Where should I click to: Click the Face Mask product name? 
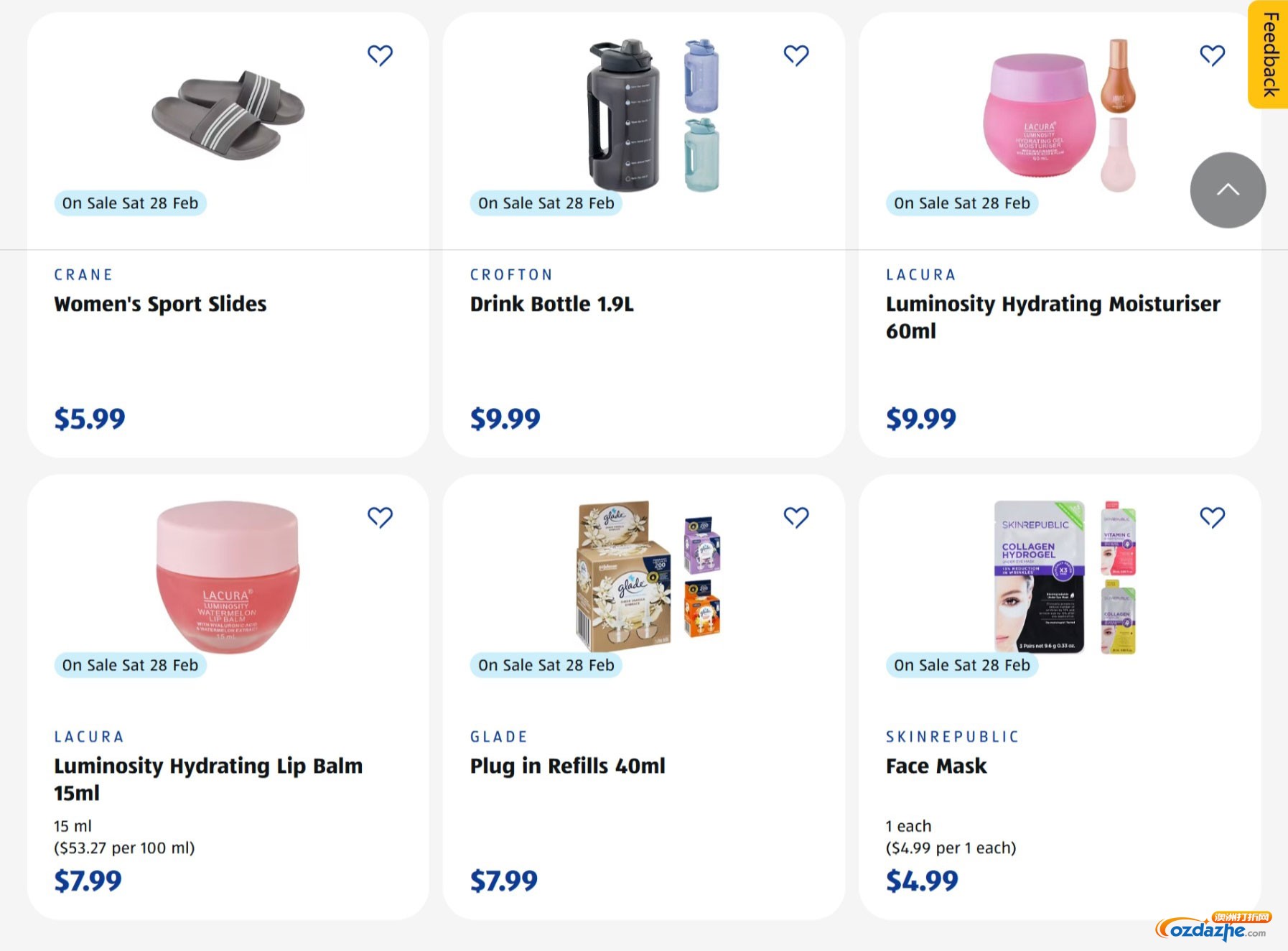click(936, 766)
